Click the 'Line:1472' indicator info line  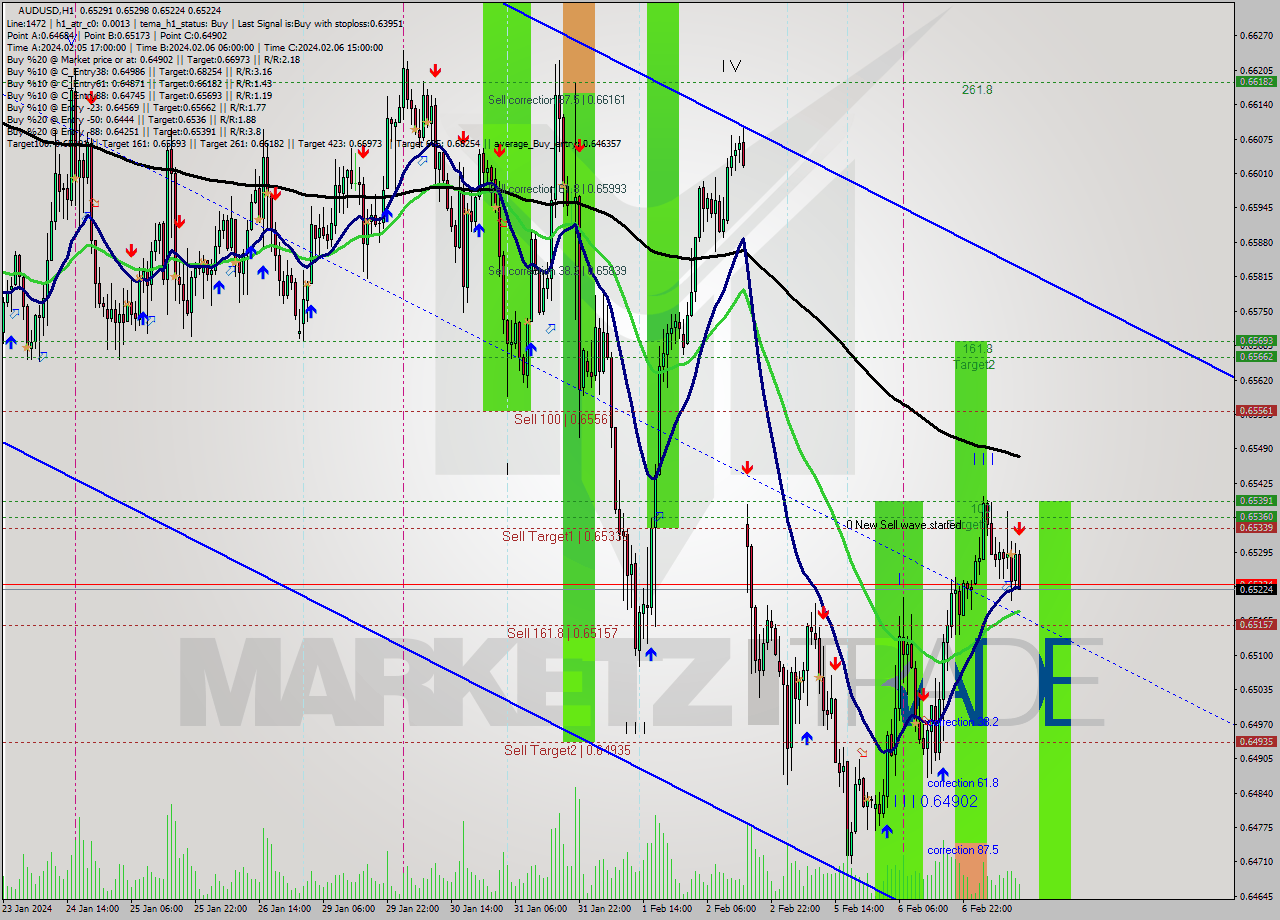[205, 23]
